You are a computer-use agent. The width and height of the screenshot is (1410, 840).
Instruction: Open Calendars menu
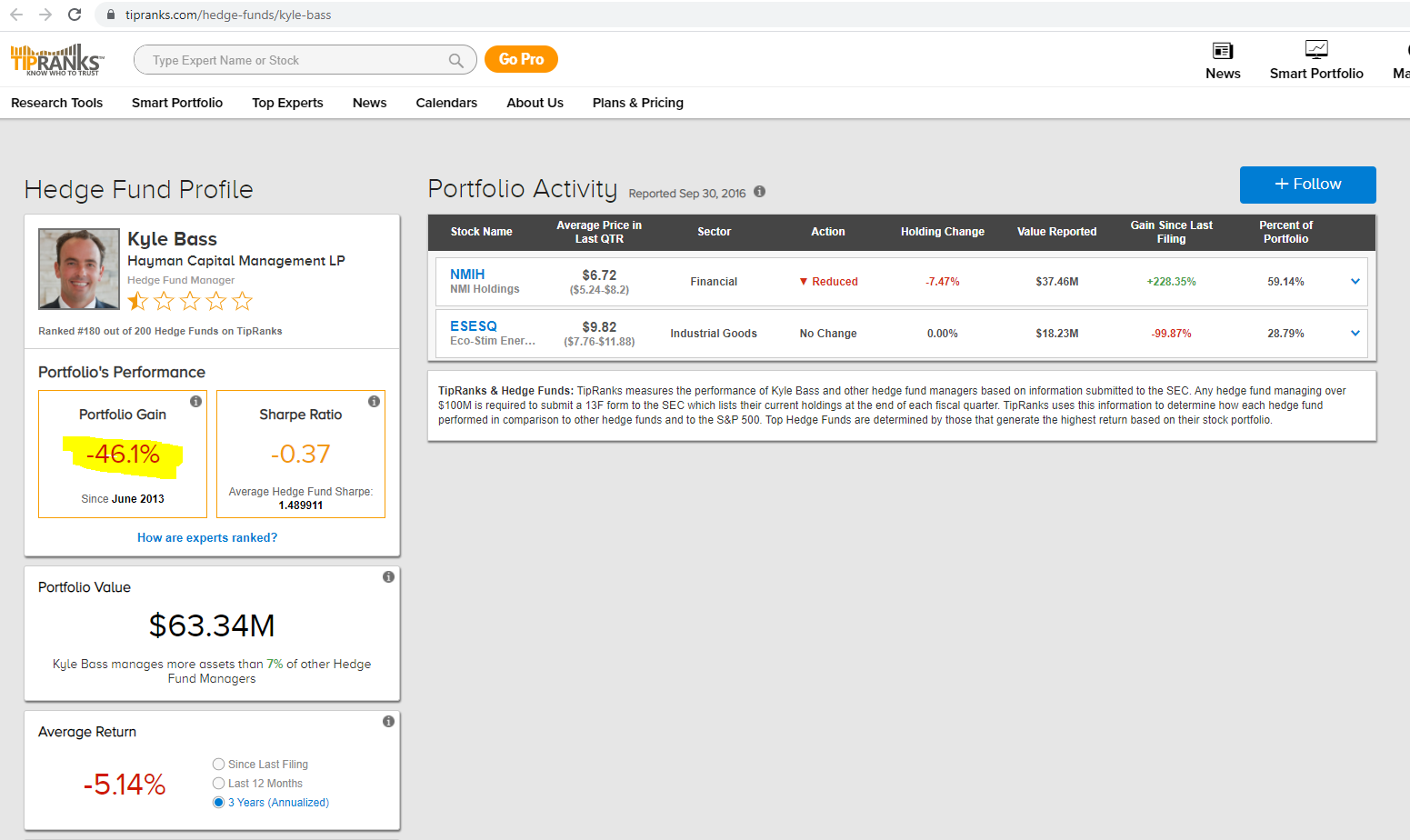point(446,103)
